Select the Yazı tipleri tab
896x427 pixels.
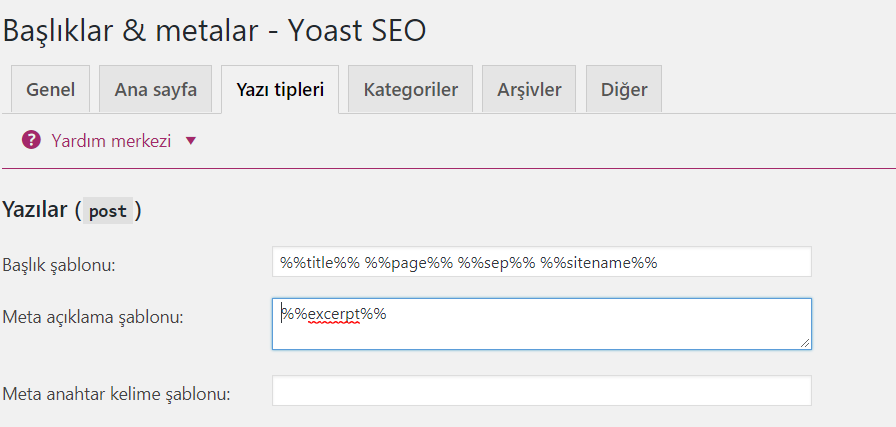click(x=280, y=90)
